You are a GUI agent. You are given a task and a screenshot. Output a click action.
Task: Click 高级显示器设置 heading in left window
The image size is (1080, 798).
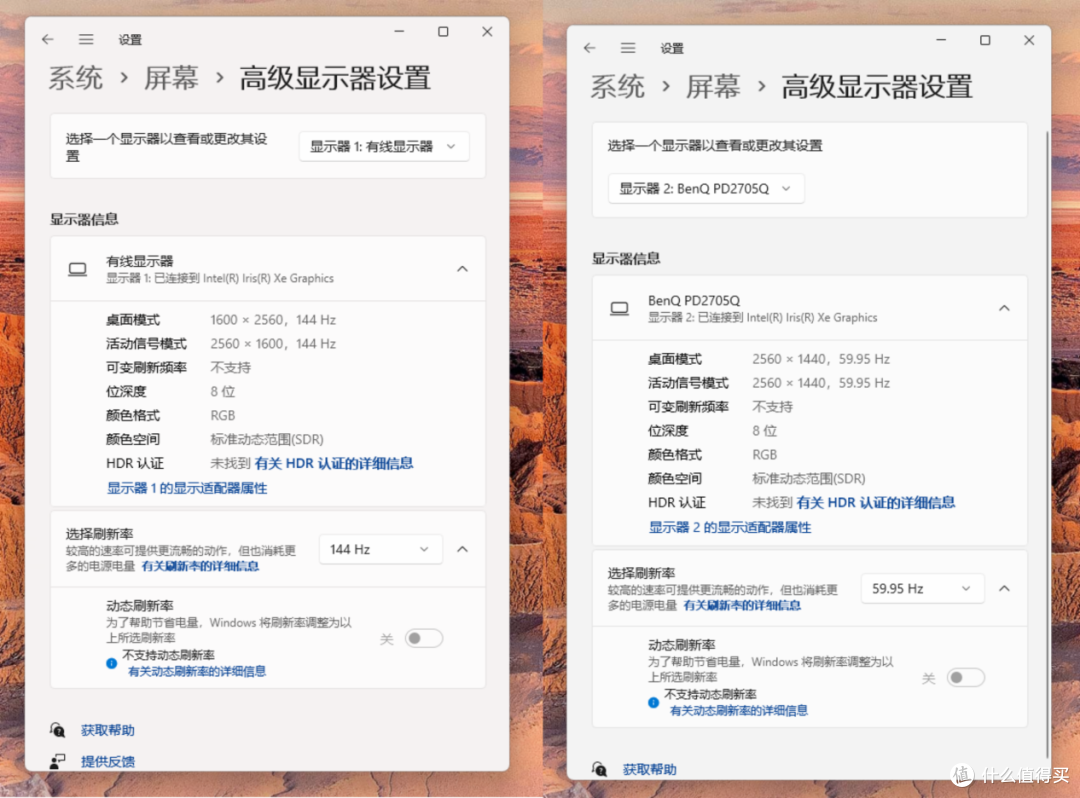[335, 78]
